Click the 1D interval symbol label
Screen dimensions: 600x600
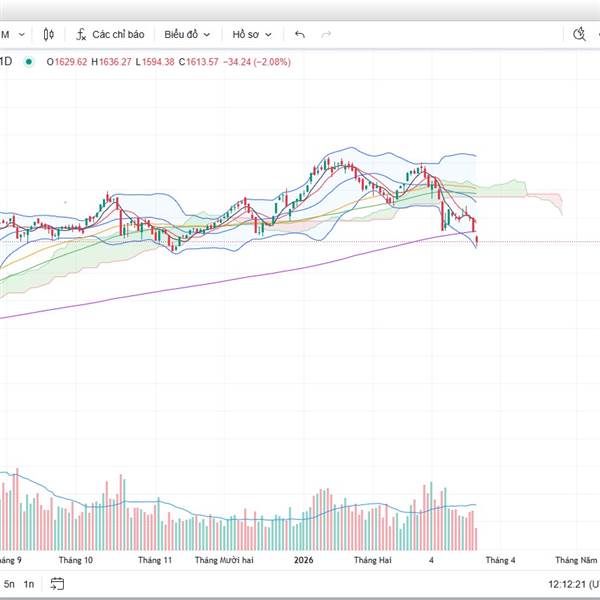point(6,61)
